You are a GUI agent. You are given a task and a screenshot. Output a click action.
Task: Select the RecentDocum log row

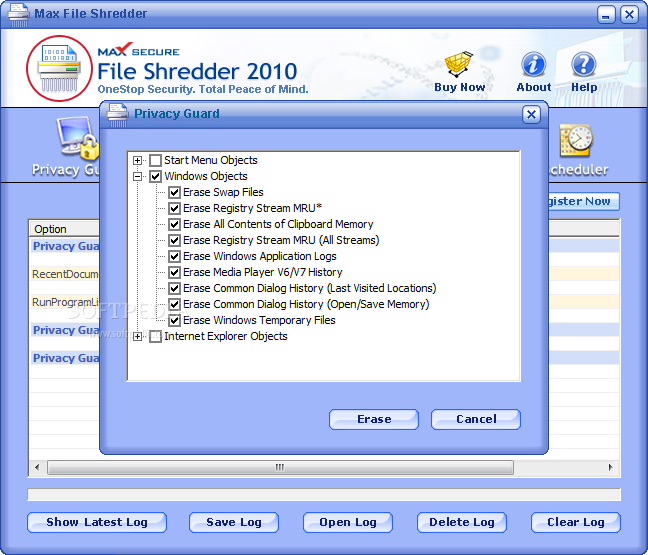65,274
